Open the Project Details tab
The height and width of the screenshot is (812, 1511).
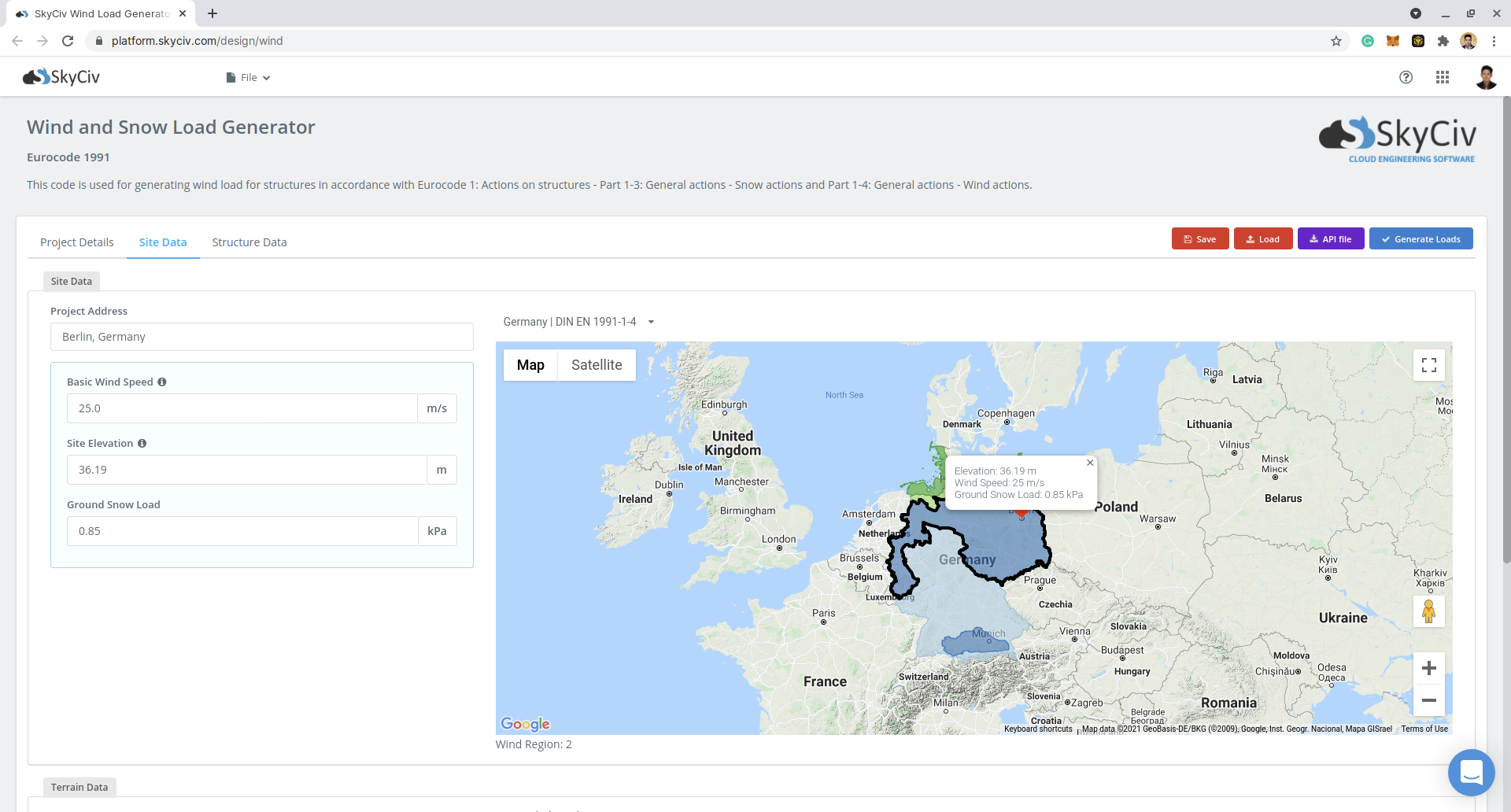click(x=77, y=242)
